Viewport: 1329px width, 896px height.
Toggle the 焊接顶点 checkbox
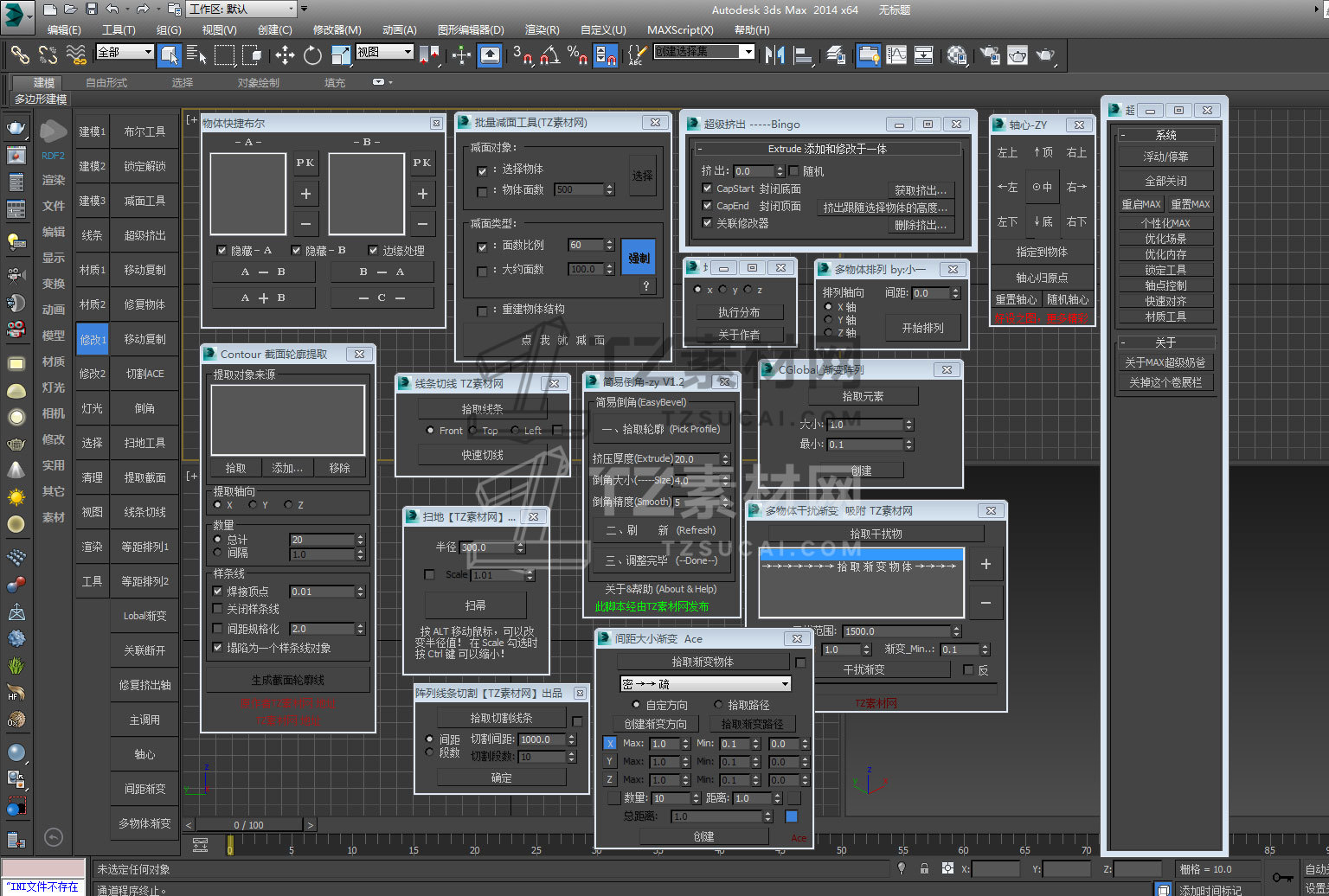218,592
